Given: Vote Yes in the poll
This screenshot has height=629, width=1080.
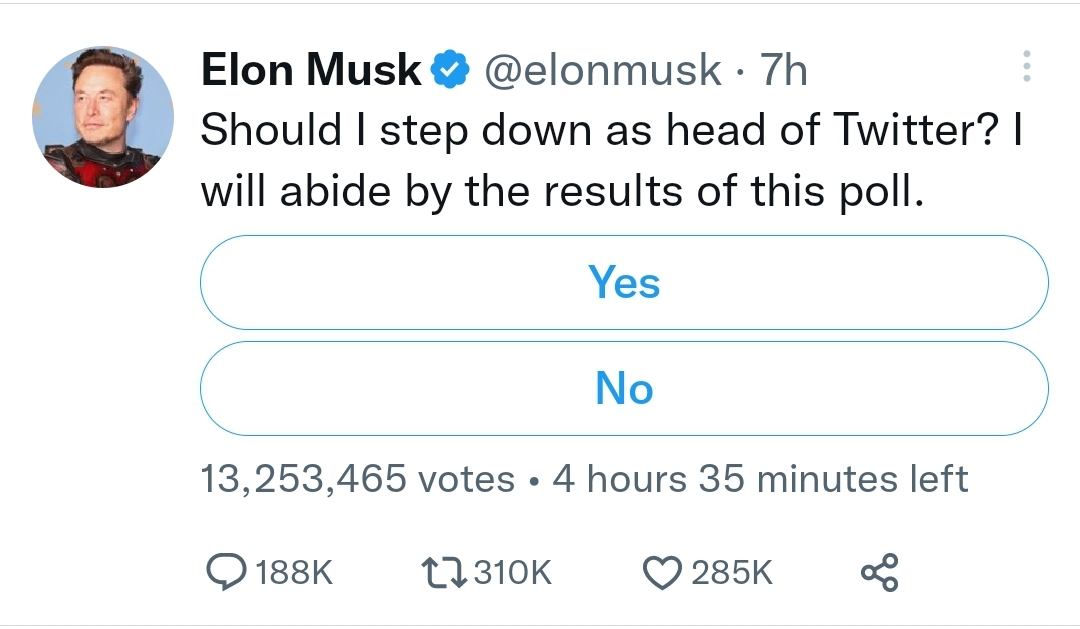Looking at the screenshot, I should click(x=624, y=283).
